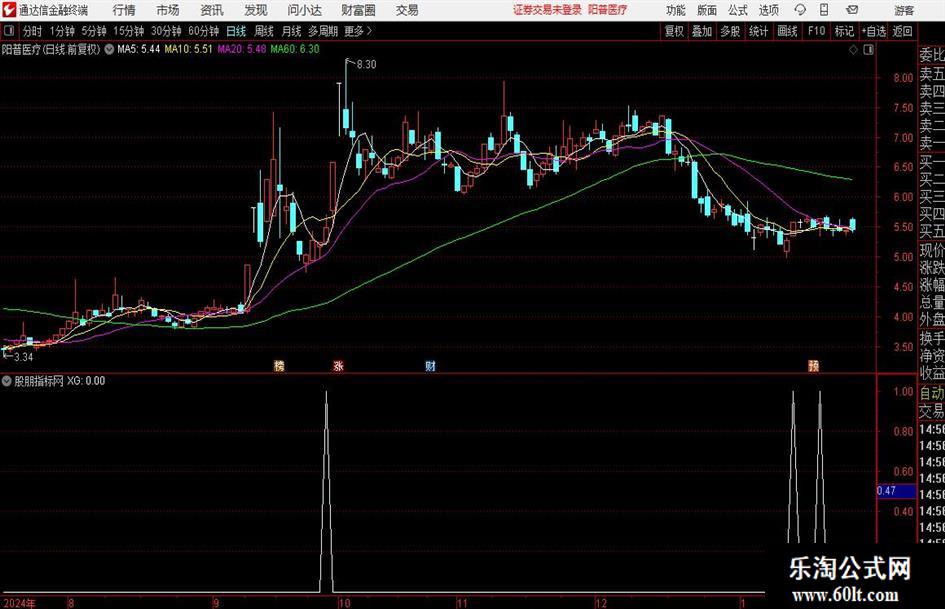Click the MA5: 5.44 label
This screenshot has width=945, height=609.
click(x=139, y=49)
